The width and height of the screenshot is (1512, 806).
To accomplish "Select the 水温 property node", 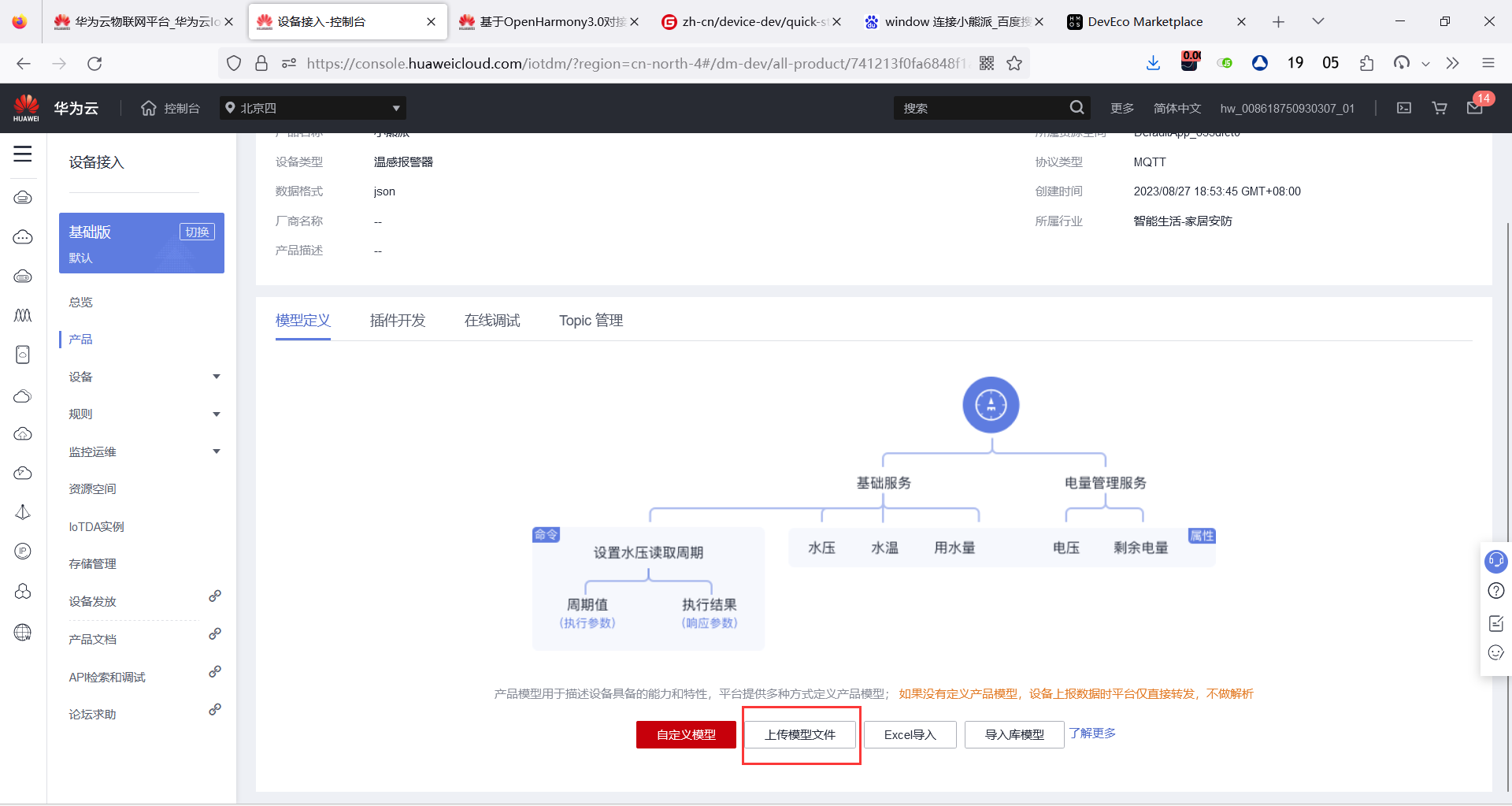I will point(884,548).
